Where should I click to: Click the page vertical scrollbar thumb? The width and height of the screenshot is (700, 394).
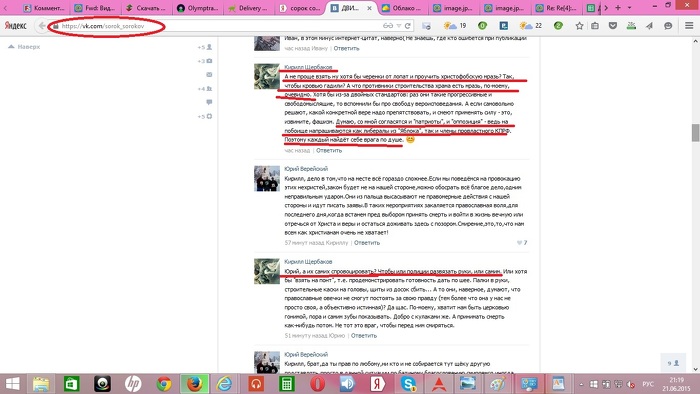[x=695, y=133]
